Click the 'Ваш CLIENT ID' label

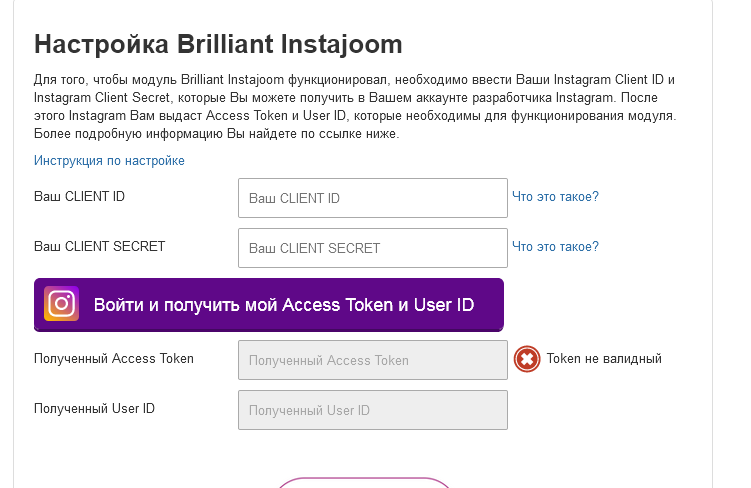[79, 197]
